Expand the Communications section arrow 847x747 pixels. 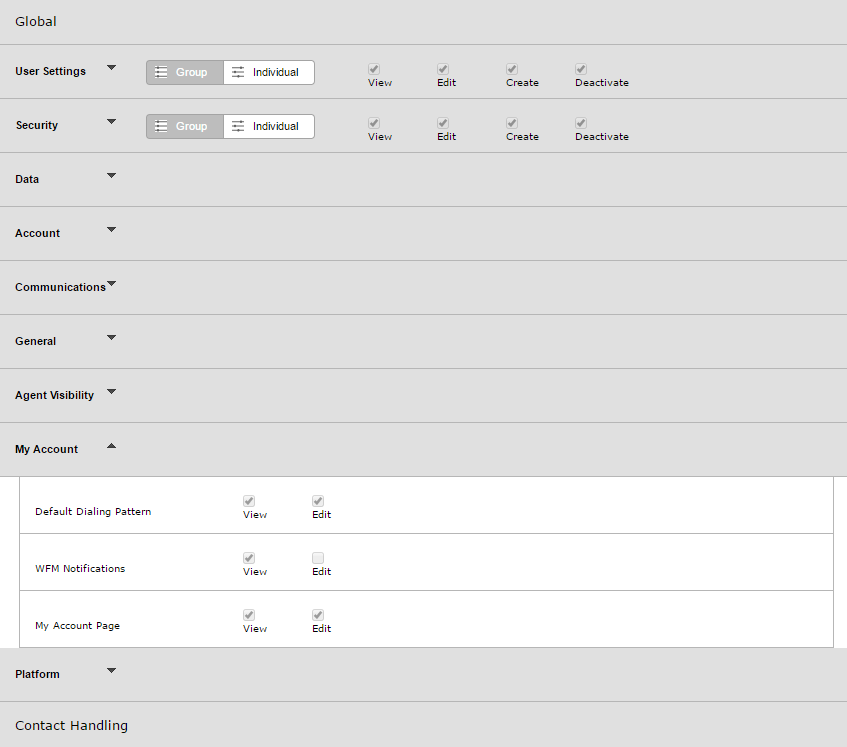(x=111, y=284)
